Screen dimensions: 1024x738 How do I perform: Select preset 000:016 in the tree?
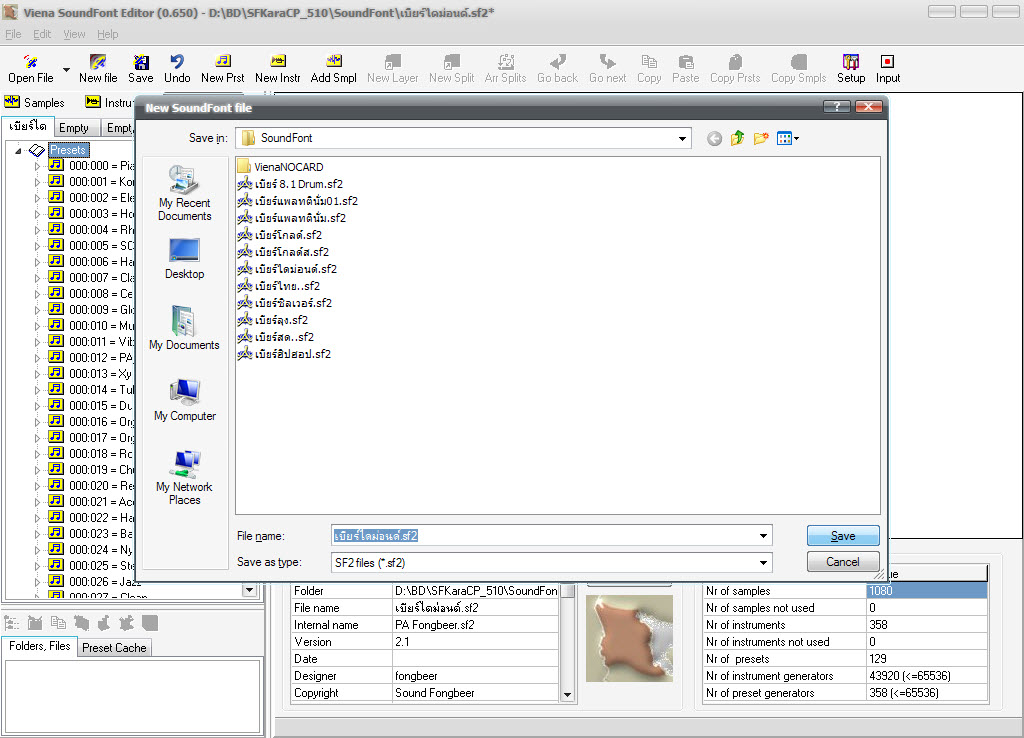[x=91, y=422]
